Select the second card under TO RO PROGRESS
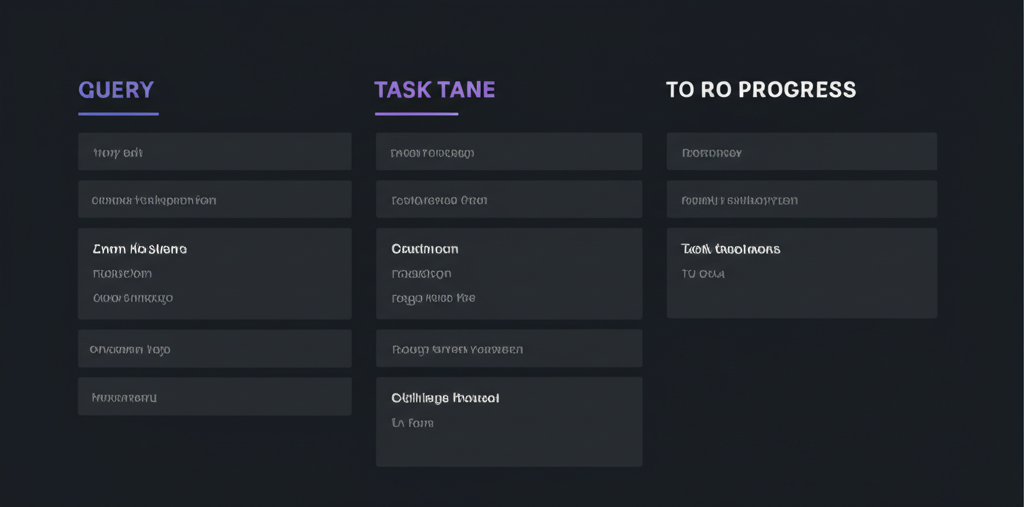This screenshot has height=507, width=1024. point(801,200)
